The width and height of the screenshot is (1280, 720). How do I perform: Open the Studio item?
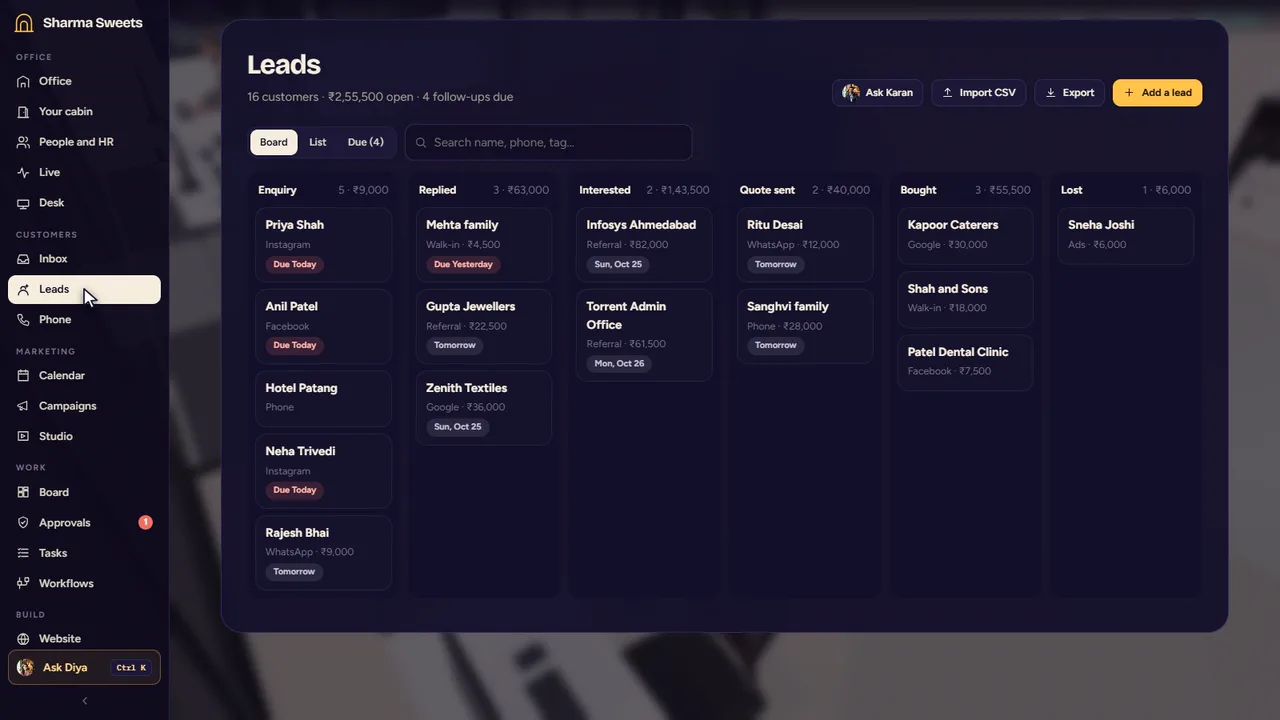[84, 436]
